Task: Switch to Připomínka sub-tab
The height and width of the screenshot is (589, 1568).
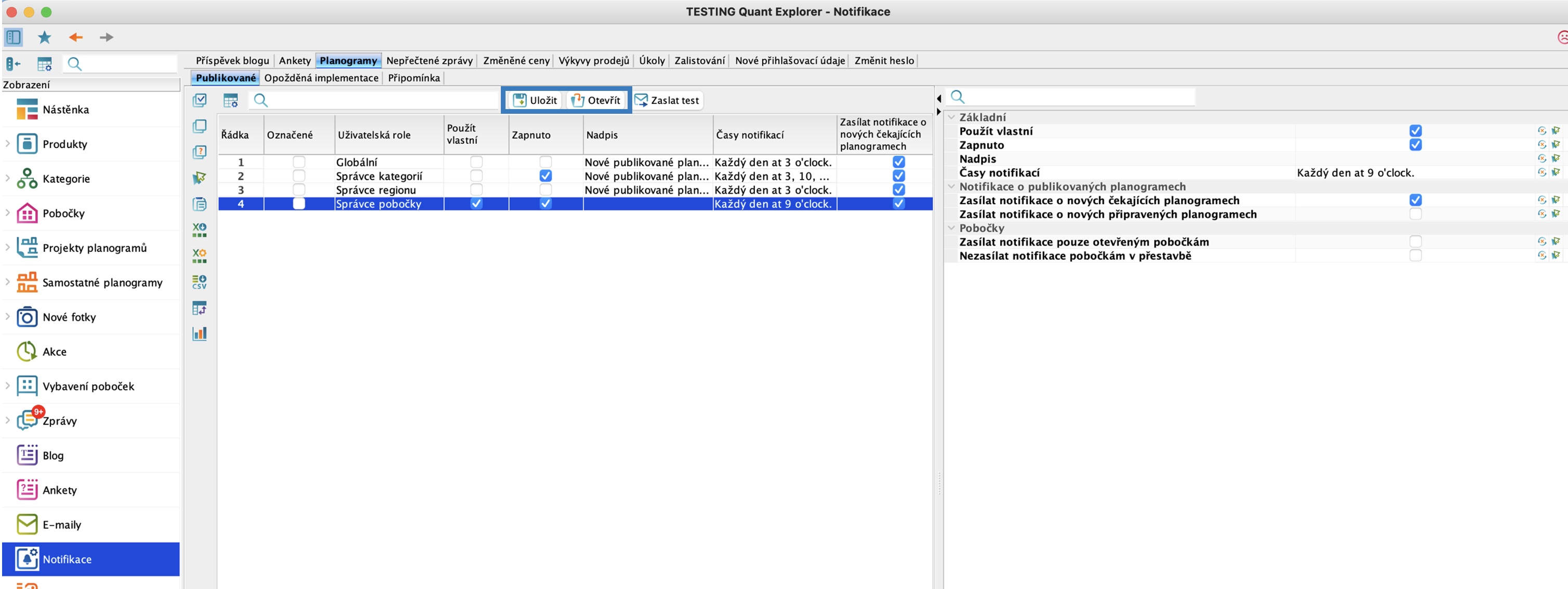Action: (414, 78)
